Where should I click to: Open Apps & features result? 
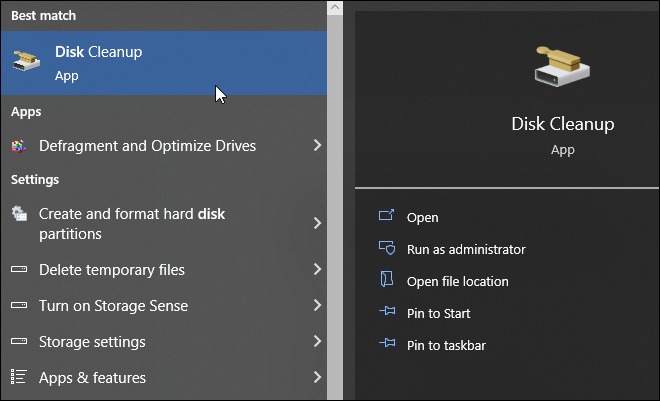(x=164, y=377)
